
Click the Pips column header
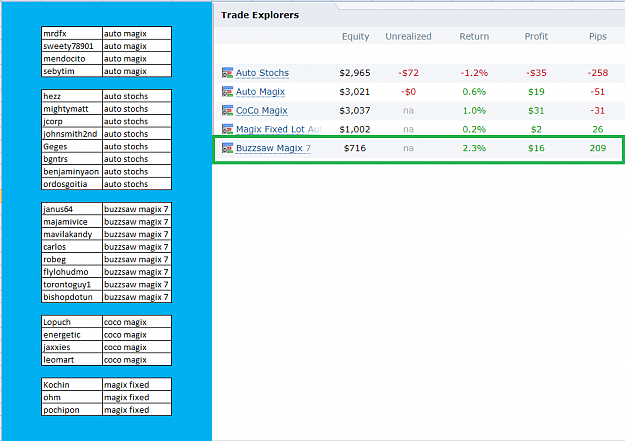(597, 36)
